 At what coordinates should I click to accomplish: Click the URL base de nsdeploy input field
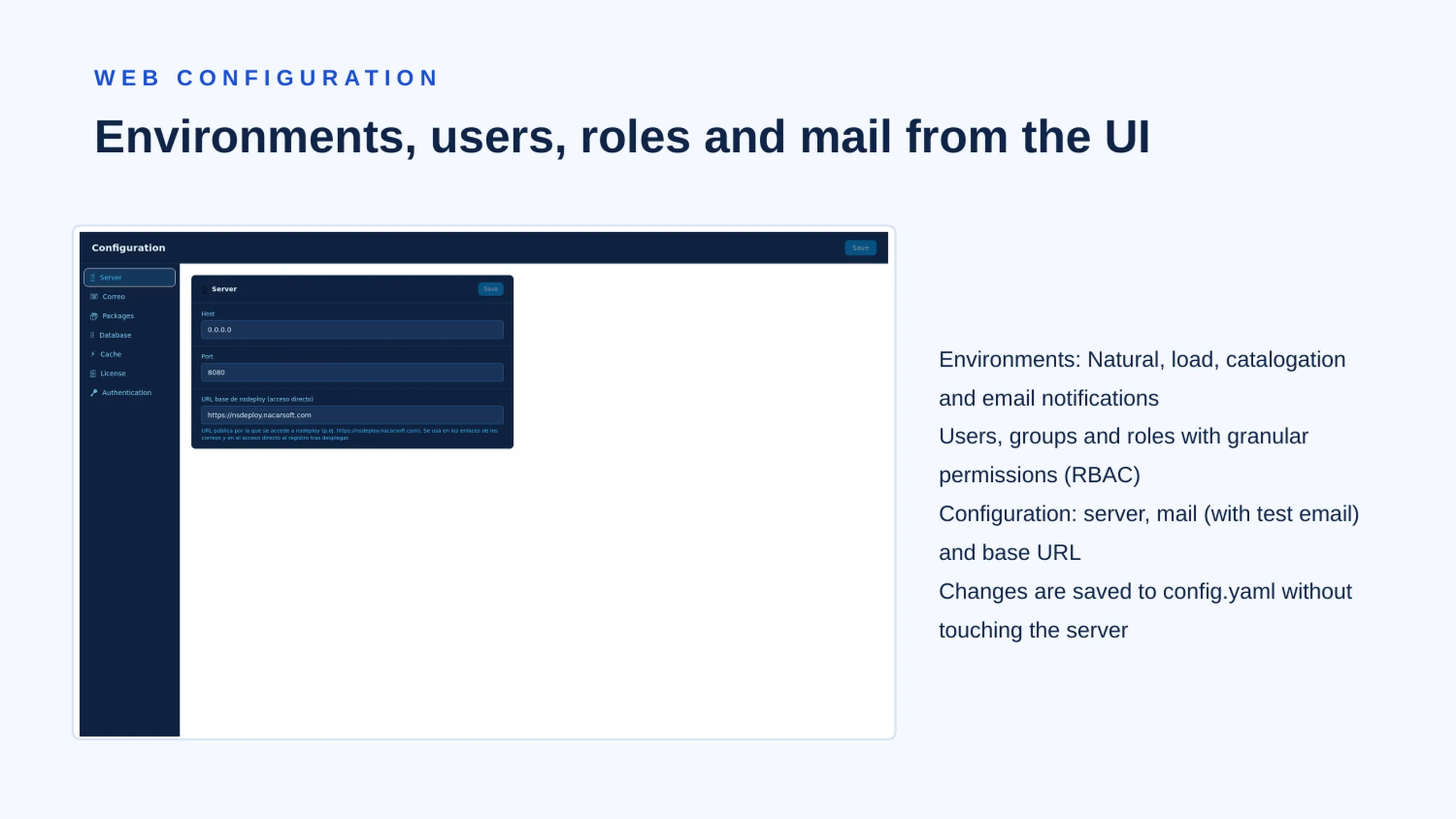[x=352, y=415]
